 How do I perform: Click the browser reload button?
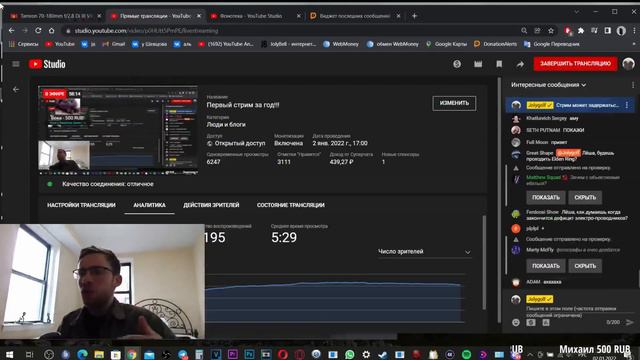click(x=38, y=31)
